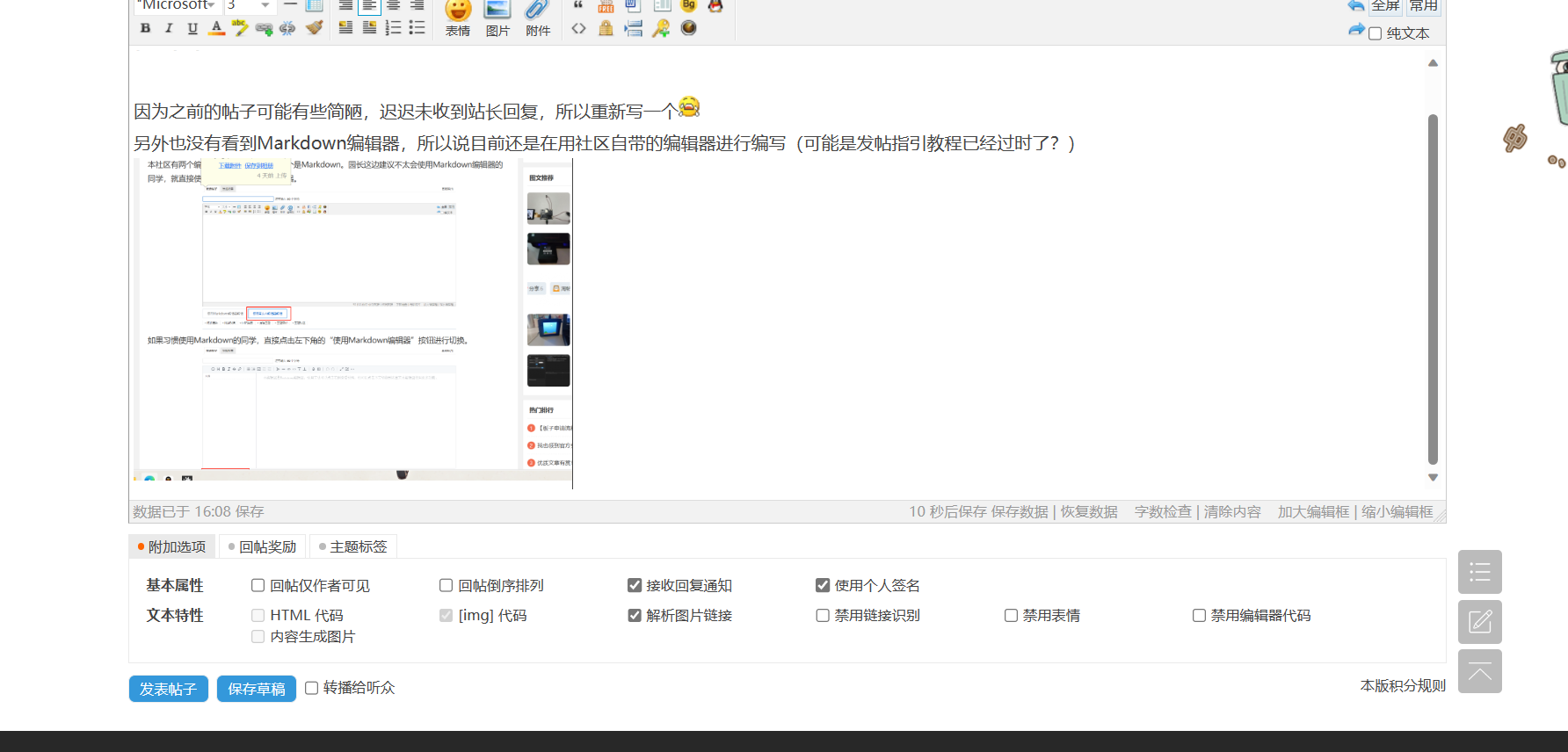Click the 发表帖子 publish button
Viewport: 1568px width, 752px height.
169,689
